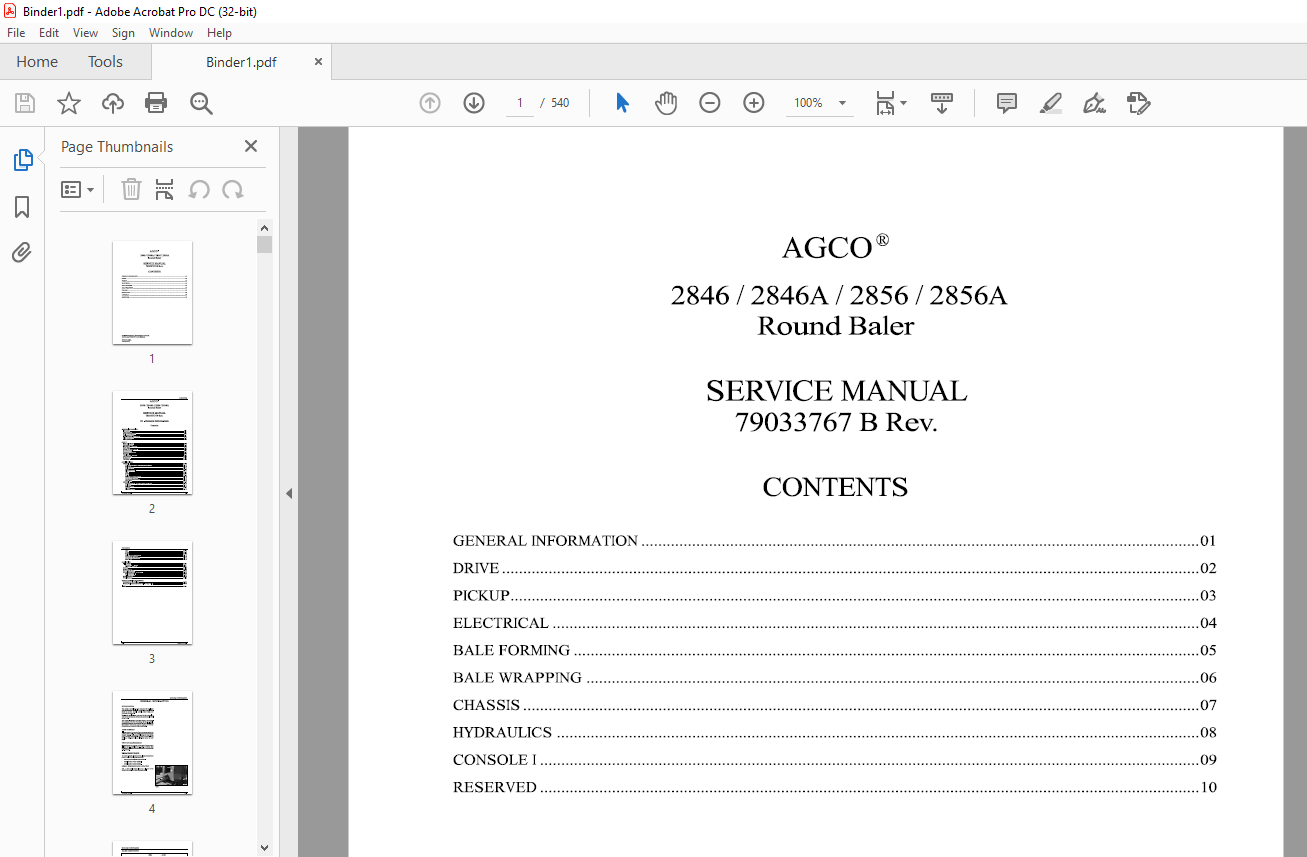Open the Find text magnifier tool
The width and height of the screenshot is (1307, 857).
point(201,103)
